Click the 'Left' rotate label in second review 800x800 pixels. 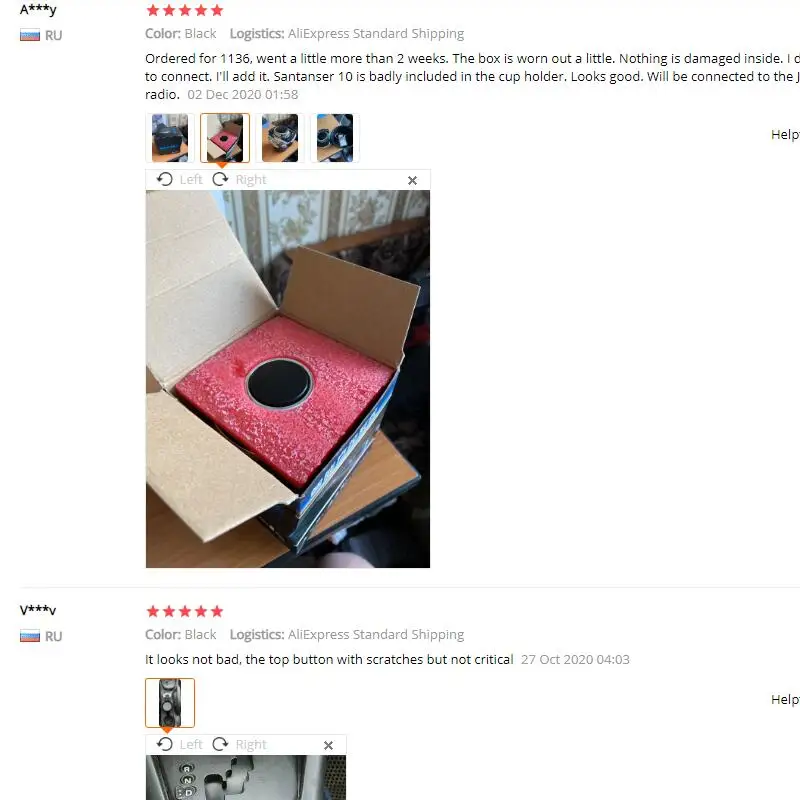click(x=191, y=744)
